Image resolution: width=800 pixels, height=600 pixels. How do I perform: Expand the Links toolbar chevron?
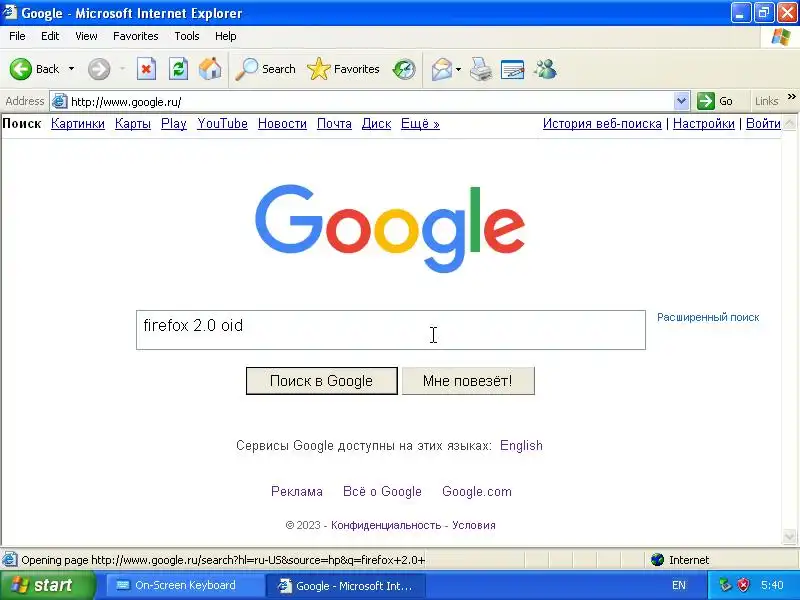791,97
